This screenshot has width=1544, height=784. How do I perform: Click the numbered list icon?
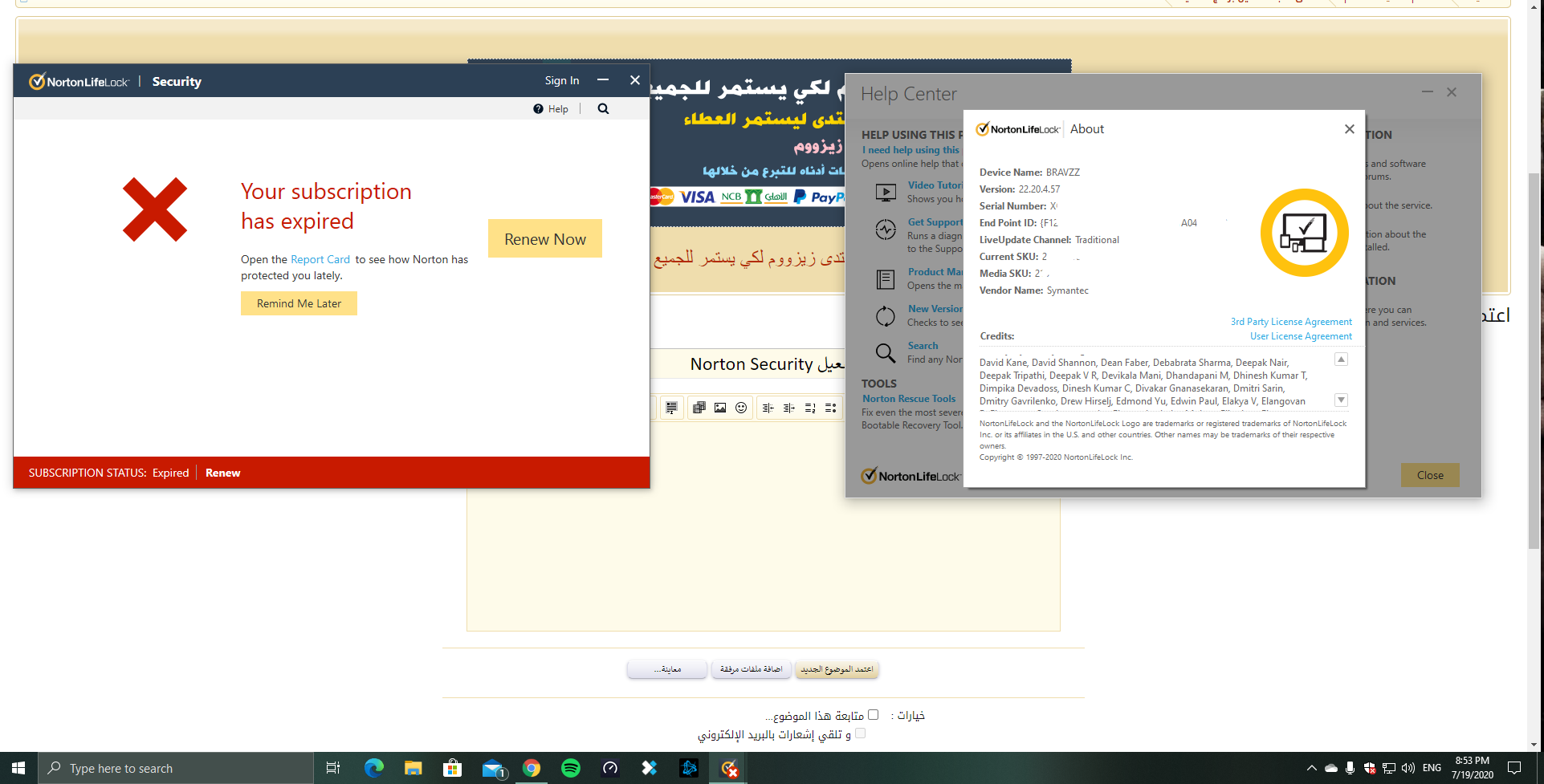coord(810,408)
